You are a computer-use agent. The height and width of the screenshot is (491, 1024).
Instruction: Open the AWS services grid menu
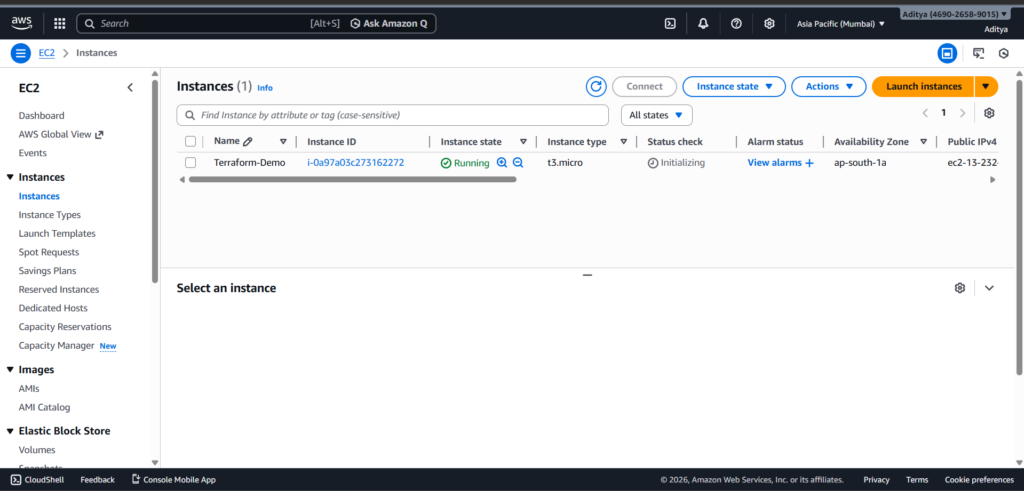59,23
